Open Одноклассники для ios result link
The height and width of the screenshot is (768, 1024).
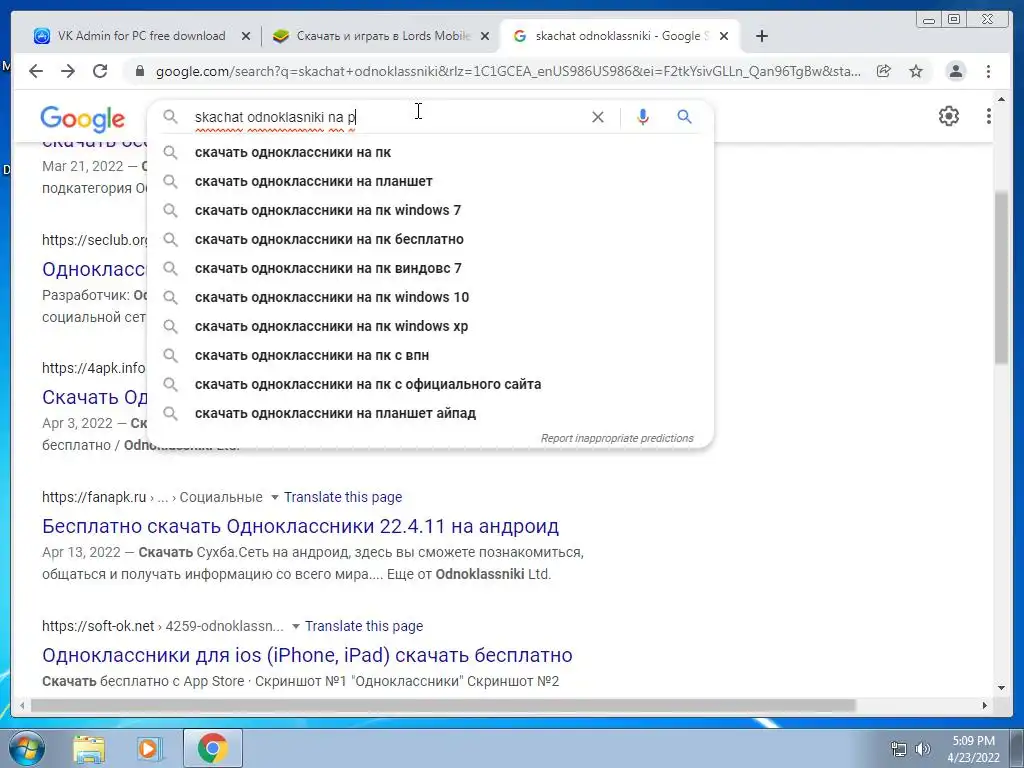point(307,655)
